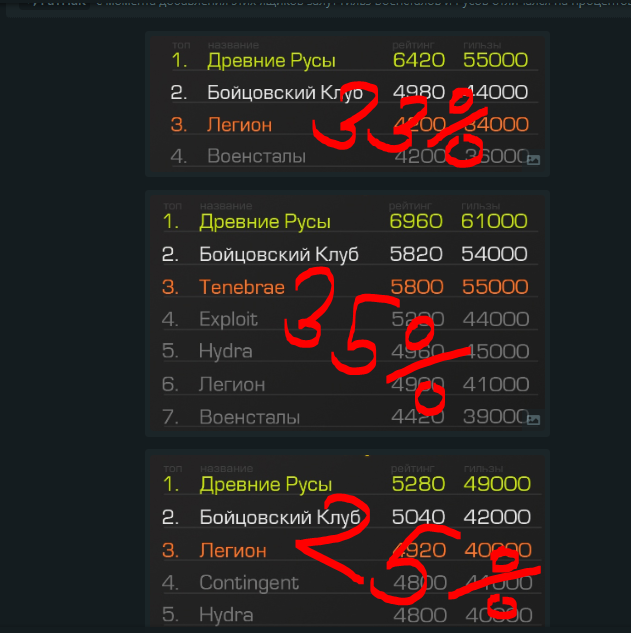Click image icon on second ranking screenshot
The height and width of the screenshot is (633, 631).
coord(533,419)
